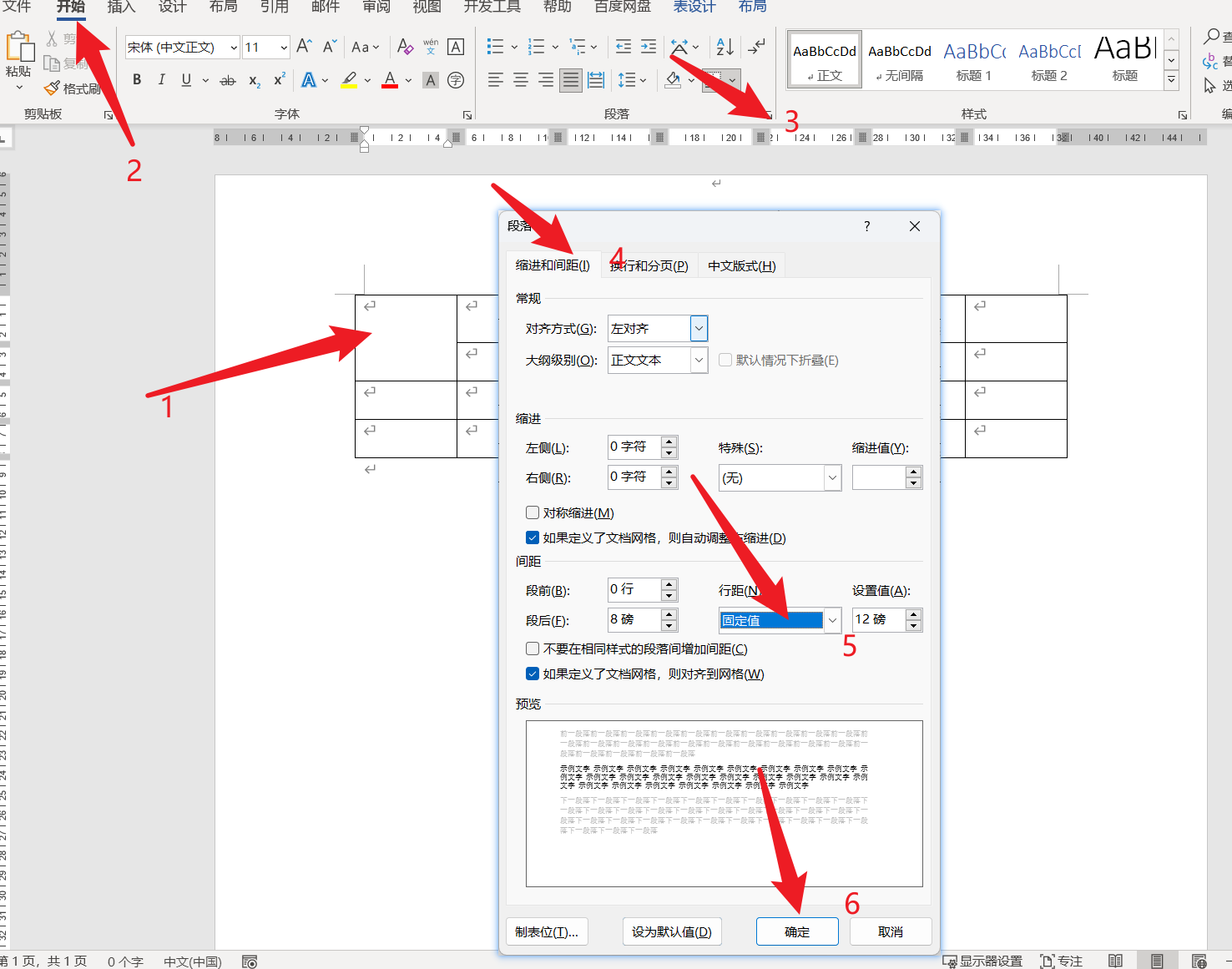
Task: Click the bullet list icon
Action: tap(495, 47)
